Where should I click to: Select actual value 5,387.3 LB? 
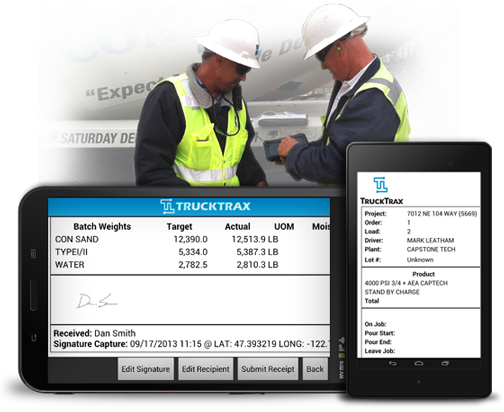click(x=257, y=252)
